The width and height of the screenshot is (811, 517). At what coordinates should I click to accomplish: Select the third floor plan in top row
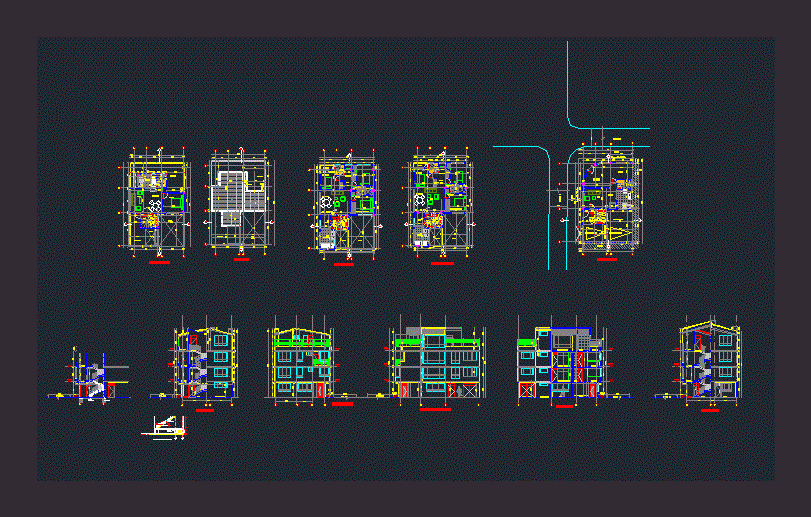click(345, 203)
